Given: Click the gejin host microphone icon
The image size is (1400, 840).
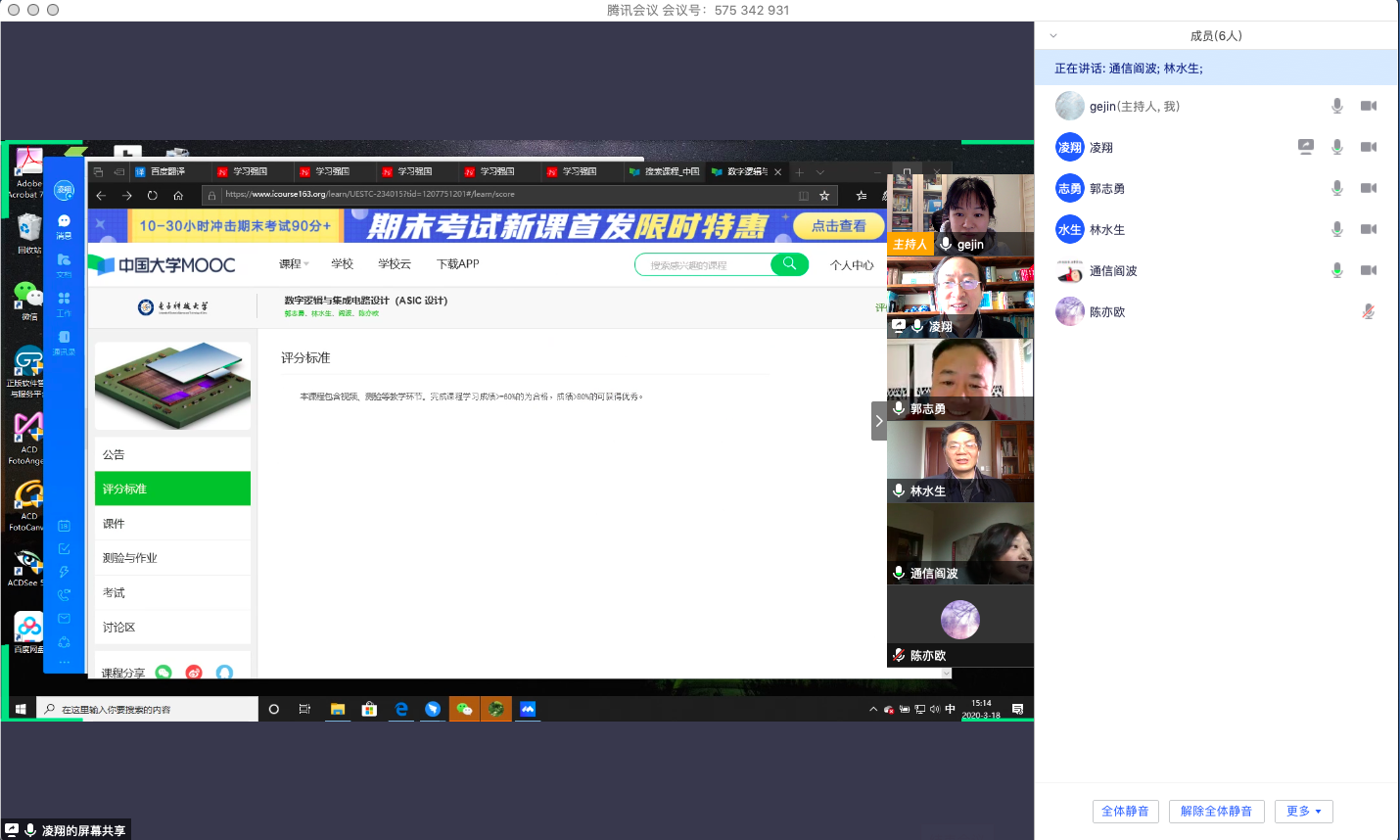Looking at the screenshot, I should [1336, 106].
